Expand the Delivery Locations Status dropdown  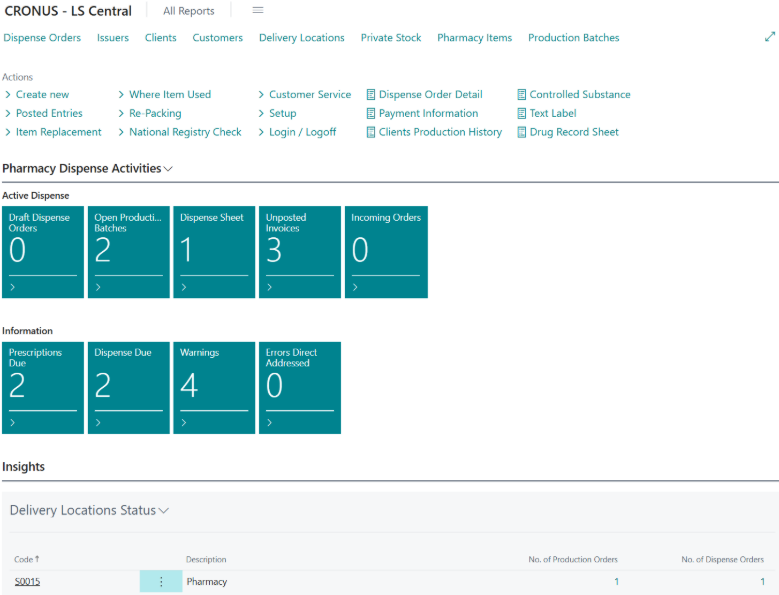coord(164,511)
